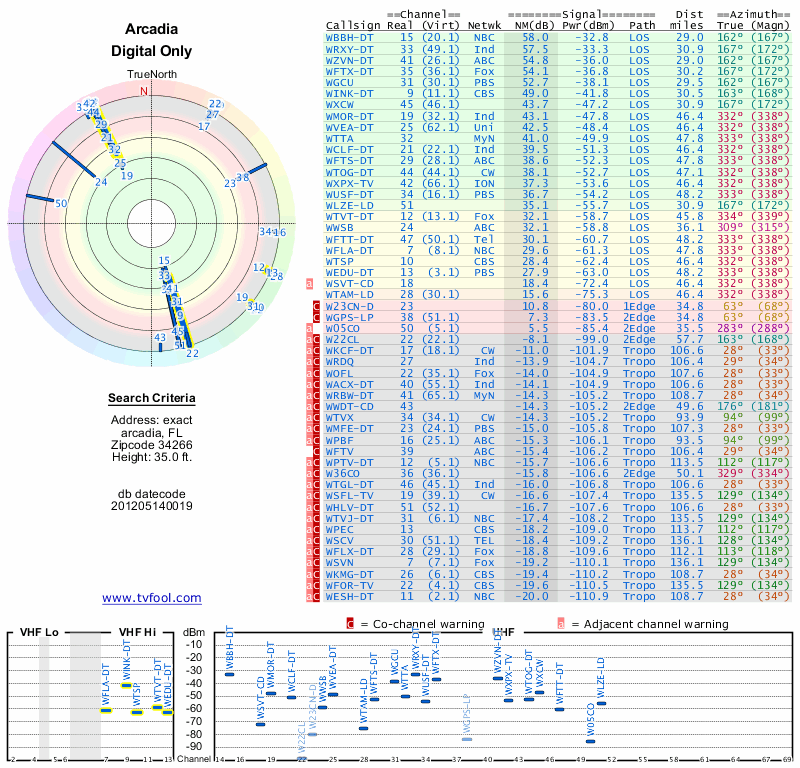This screenshot has height=768, width=800.
Task: Select the WFTT-DT callsign
Action: click(x=349, y=239)
